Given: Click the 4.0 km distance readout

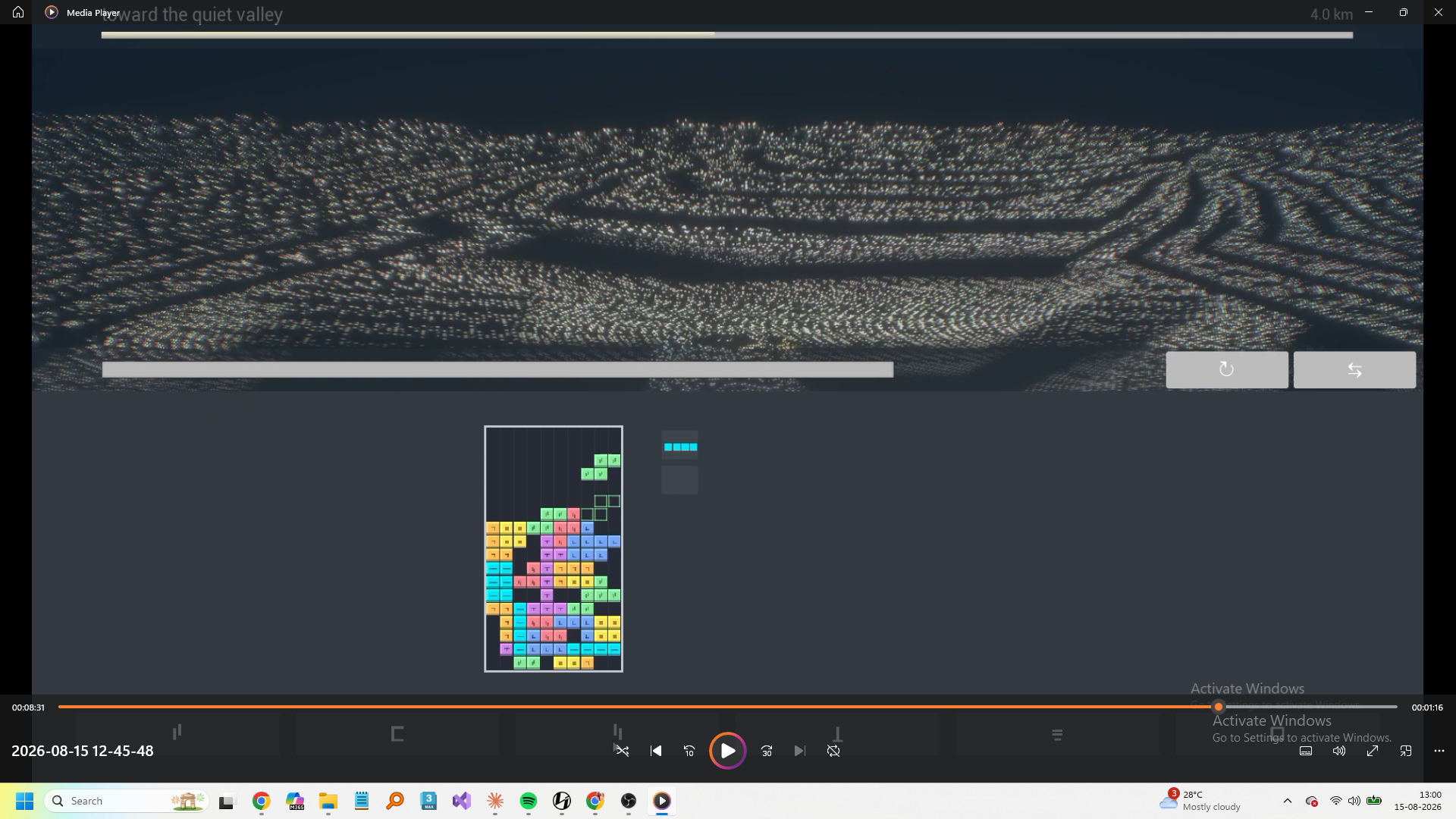Looking at the screenshot, I should pos(1332,14).
